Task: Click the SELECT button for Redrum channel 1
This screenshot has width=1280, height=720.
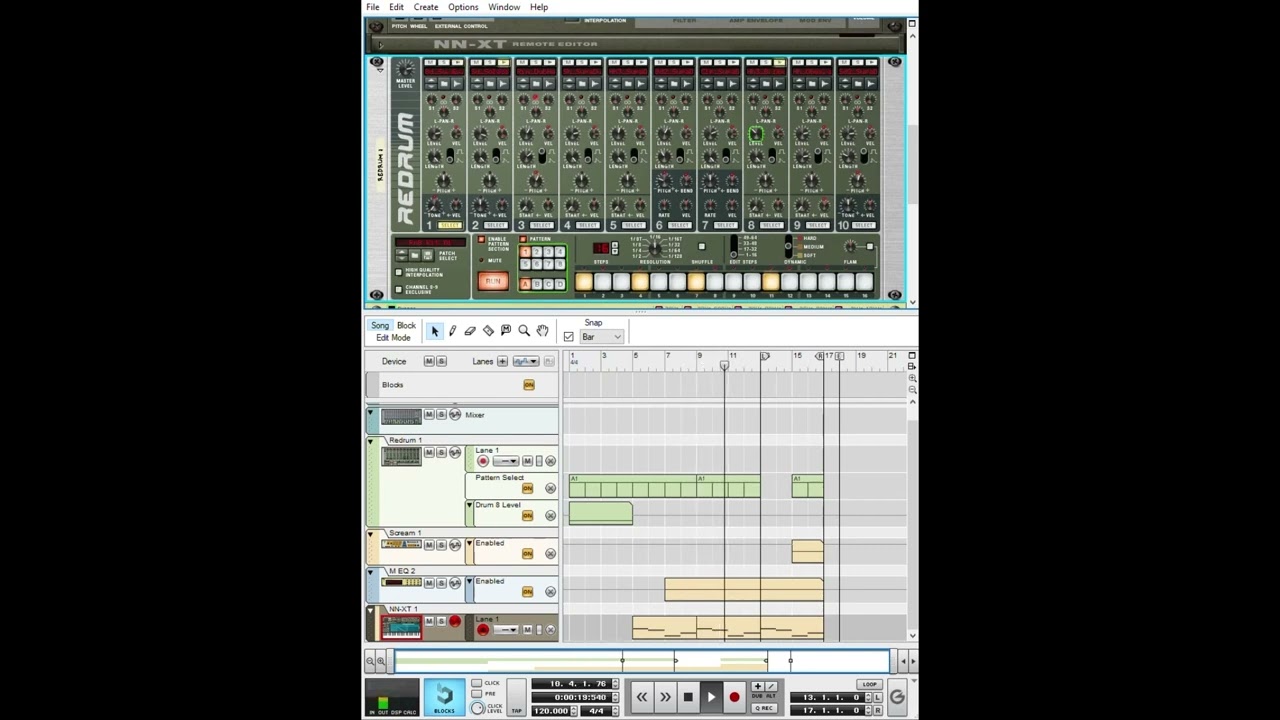Action: [x=449, y=226]
